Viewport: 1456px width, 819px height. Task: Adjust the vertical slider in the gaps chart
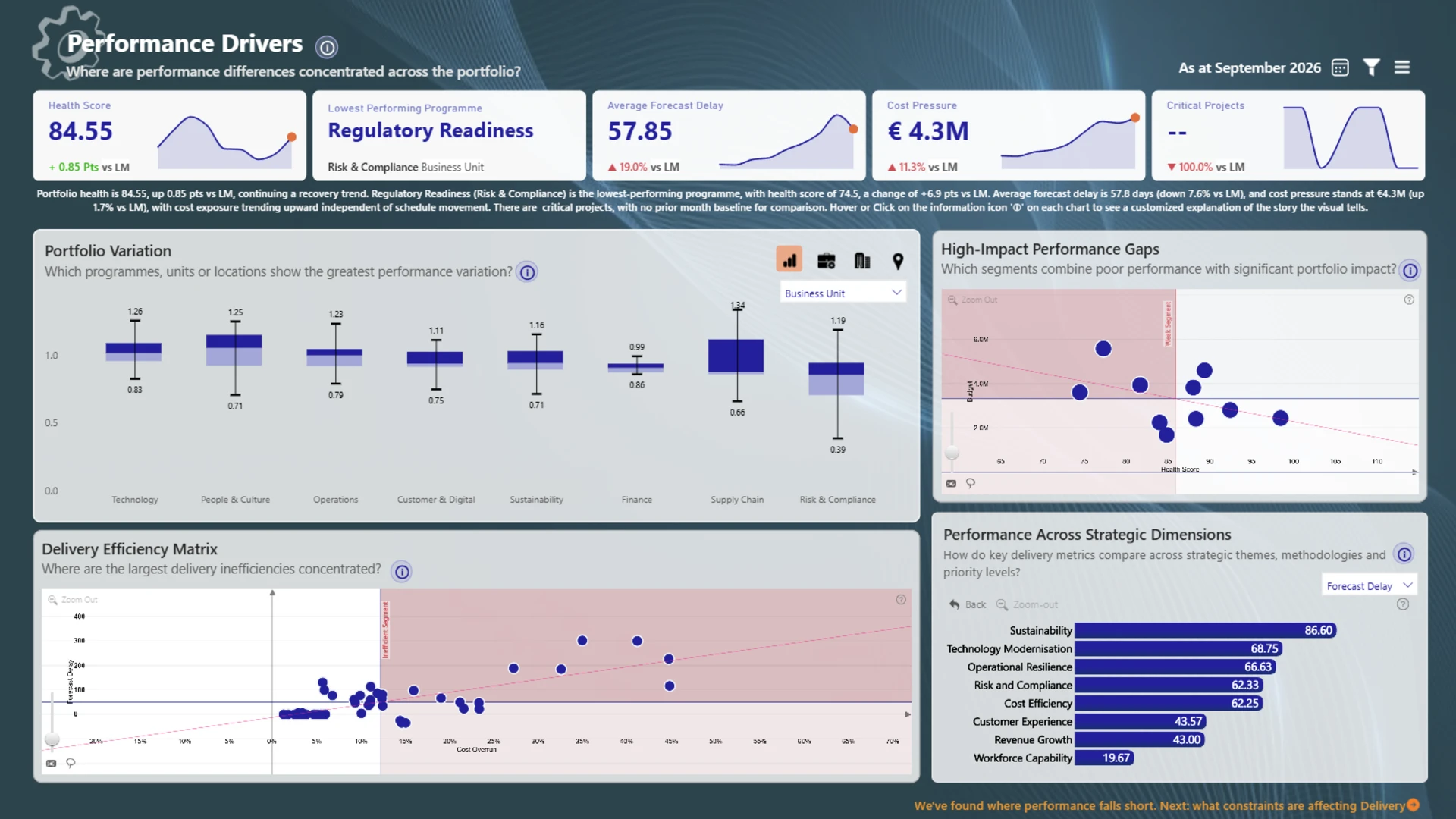tap(952, 453)
